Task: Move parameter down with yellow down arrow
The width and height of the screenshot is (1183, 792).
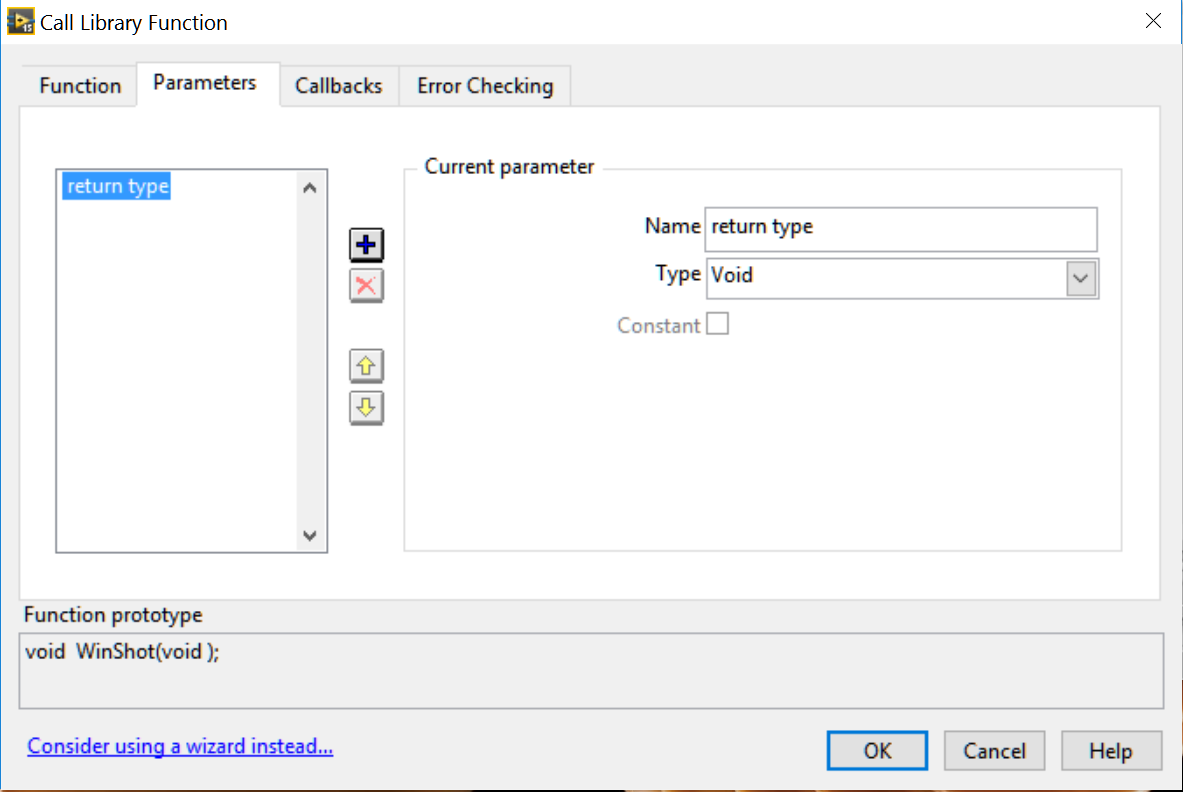Action: [366, 408]
